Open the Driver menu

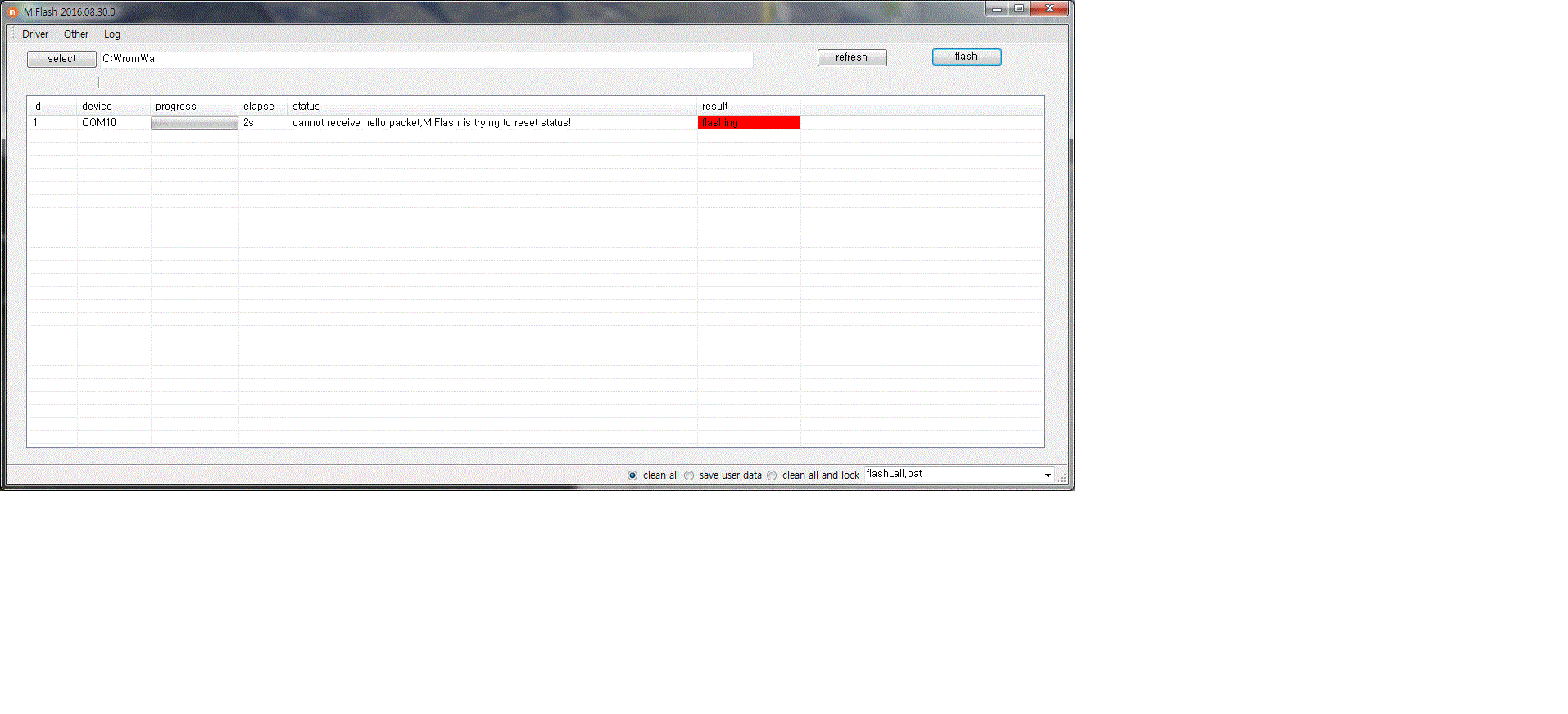[35, 34]
